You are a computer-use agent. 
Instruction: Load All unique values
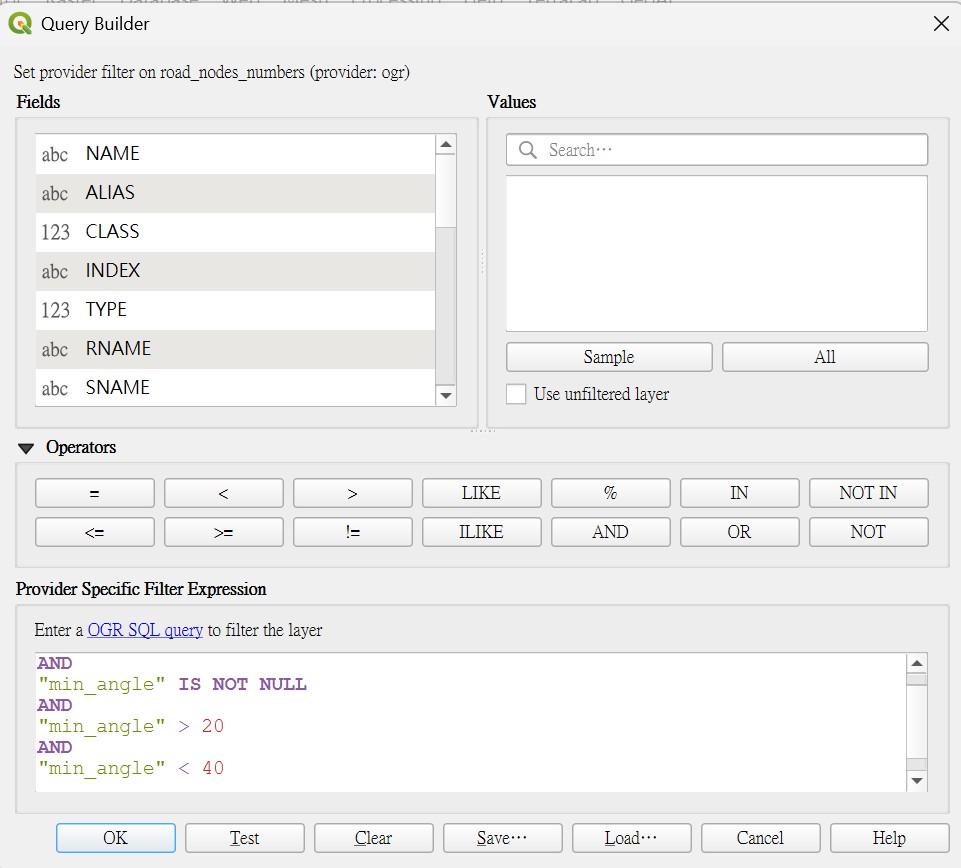point(825,357)
